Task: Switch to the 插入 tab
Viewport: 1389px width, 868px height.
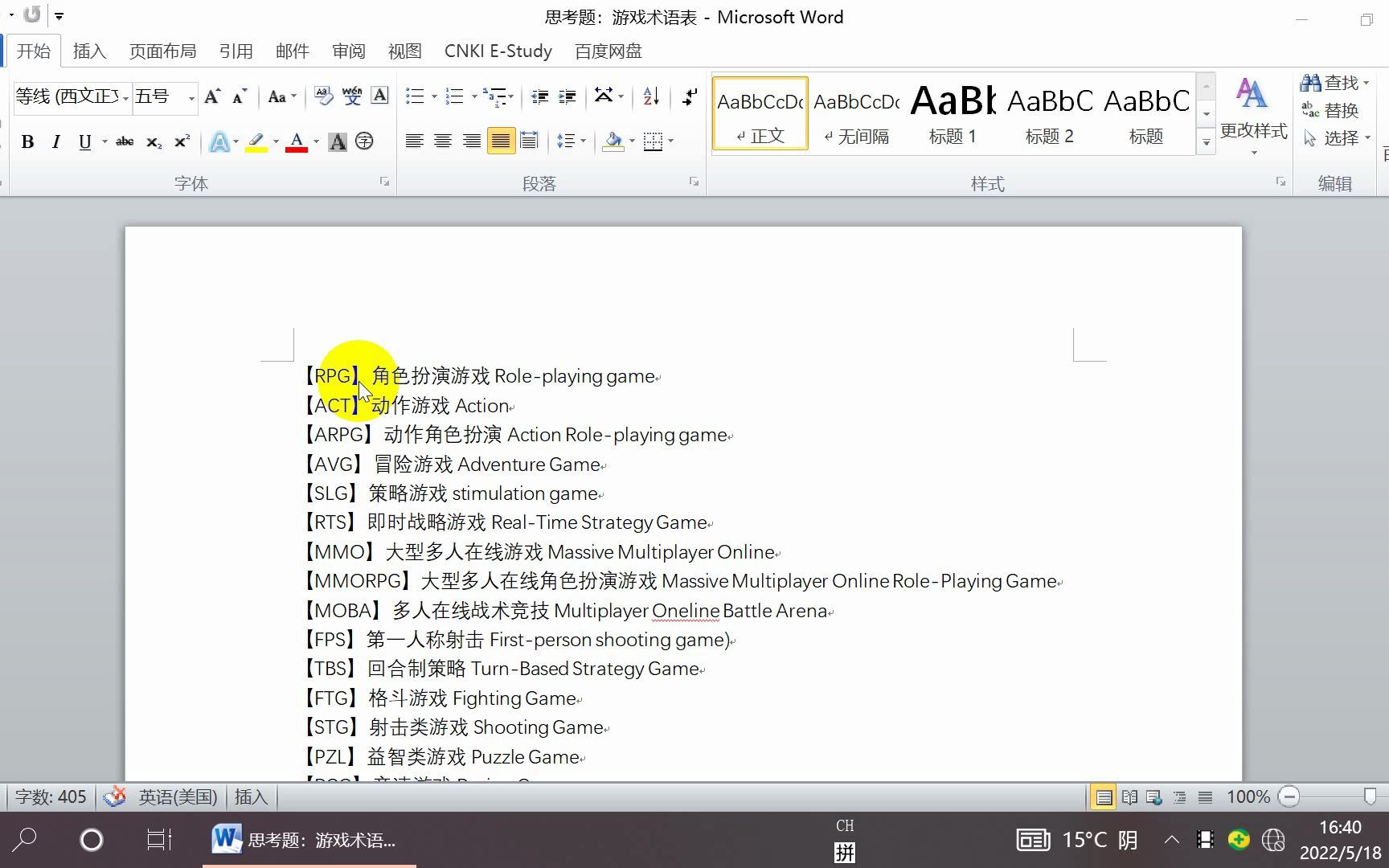Action: pos(89,51)
